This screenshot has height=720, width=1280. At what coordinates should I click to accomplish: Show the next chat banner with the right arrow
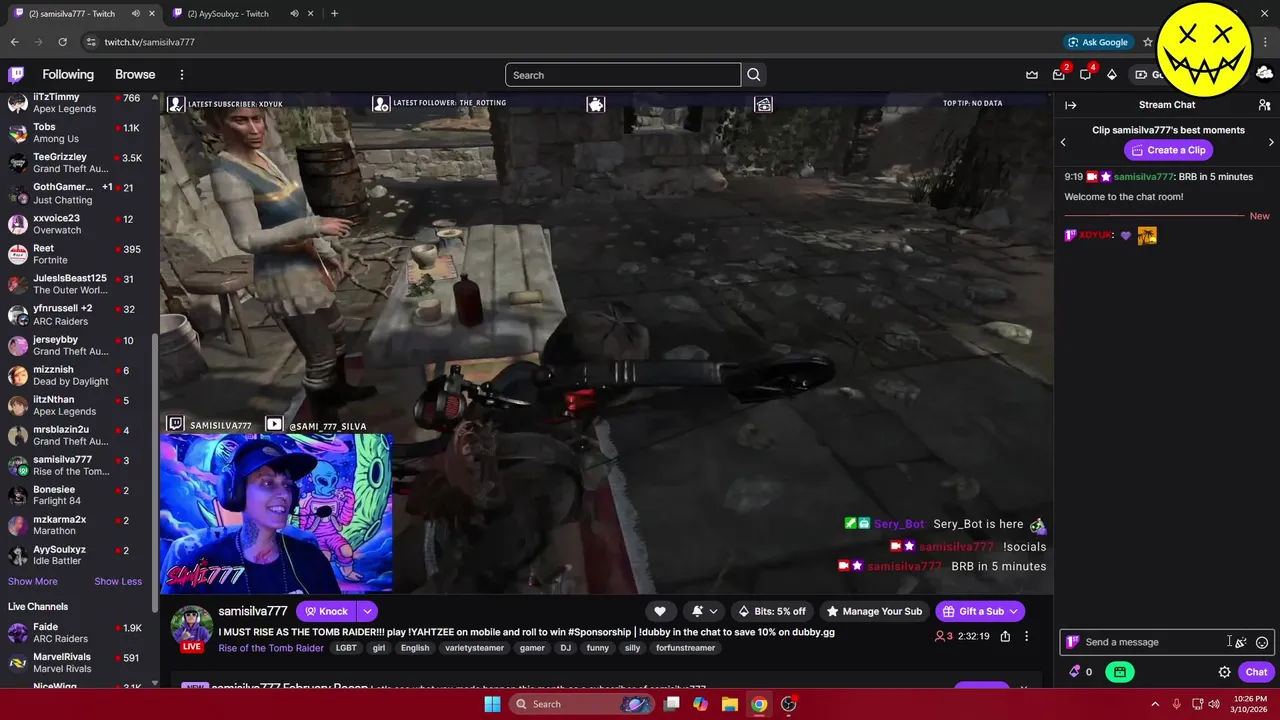click(1271, 142)
